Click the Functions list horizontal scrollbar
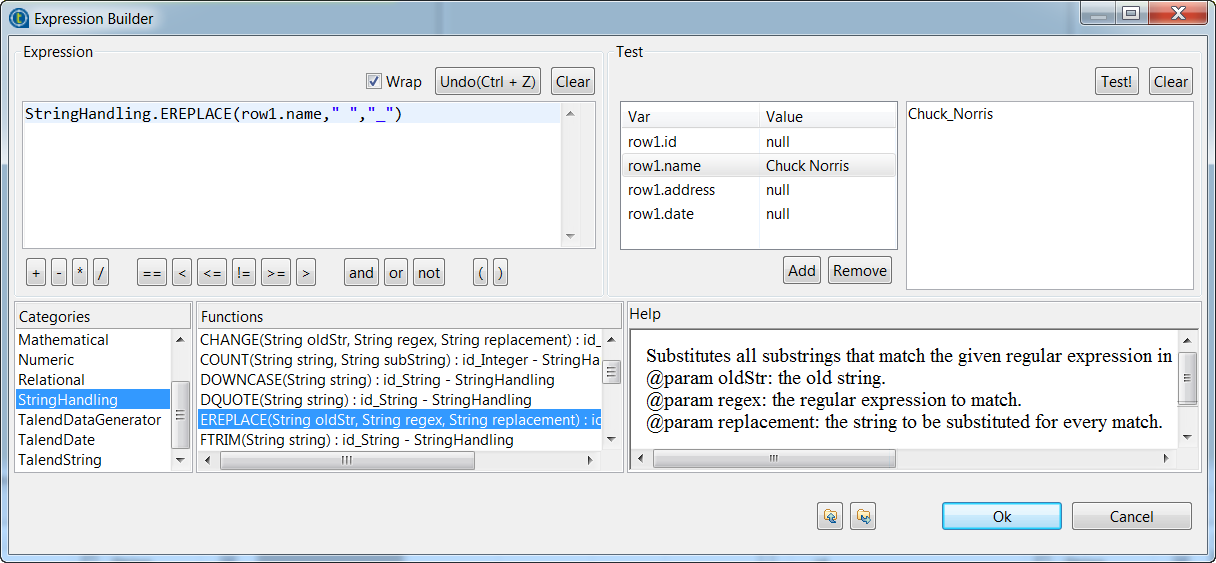This screenshot has height=563, width=1216. click(x=347, y=460)
